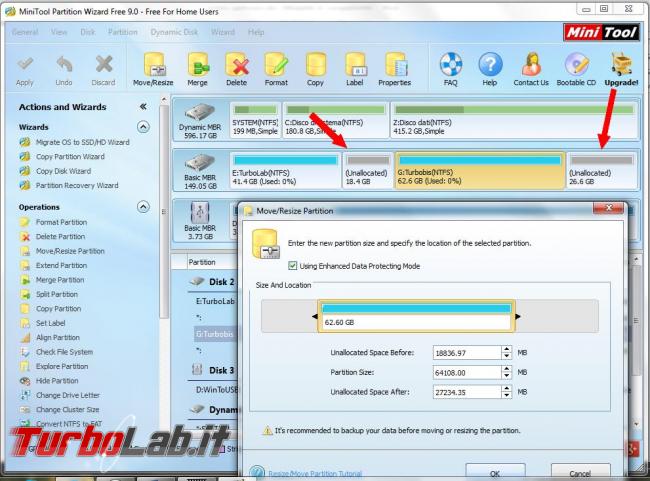Select the 18.4 GB Unallocated block
650x481 pixels.
coord(367,170)
